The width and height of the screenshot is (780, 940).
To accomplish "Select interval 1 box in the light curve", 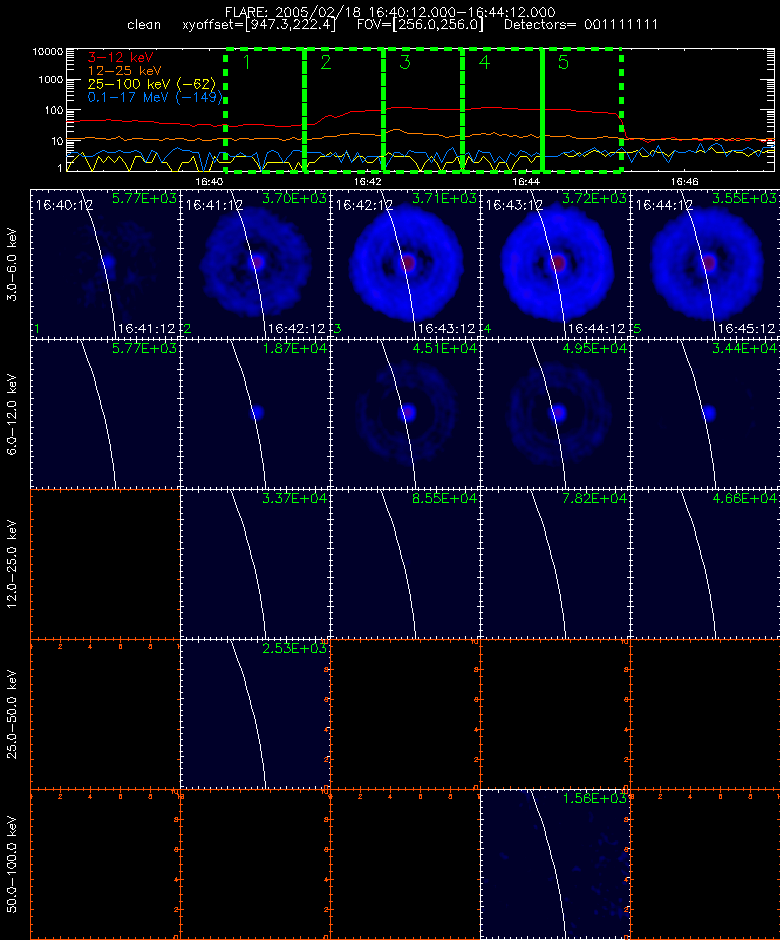I will point(265,111).
